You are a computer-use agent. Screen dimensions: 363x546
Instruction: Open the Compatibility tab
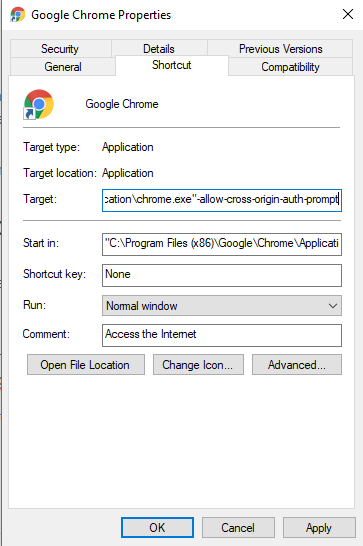point(290,67)
